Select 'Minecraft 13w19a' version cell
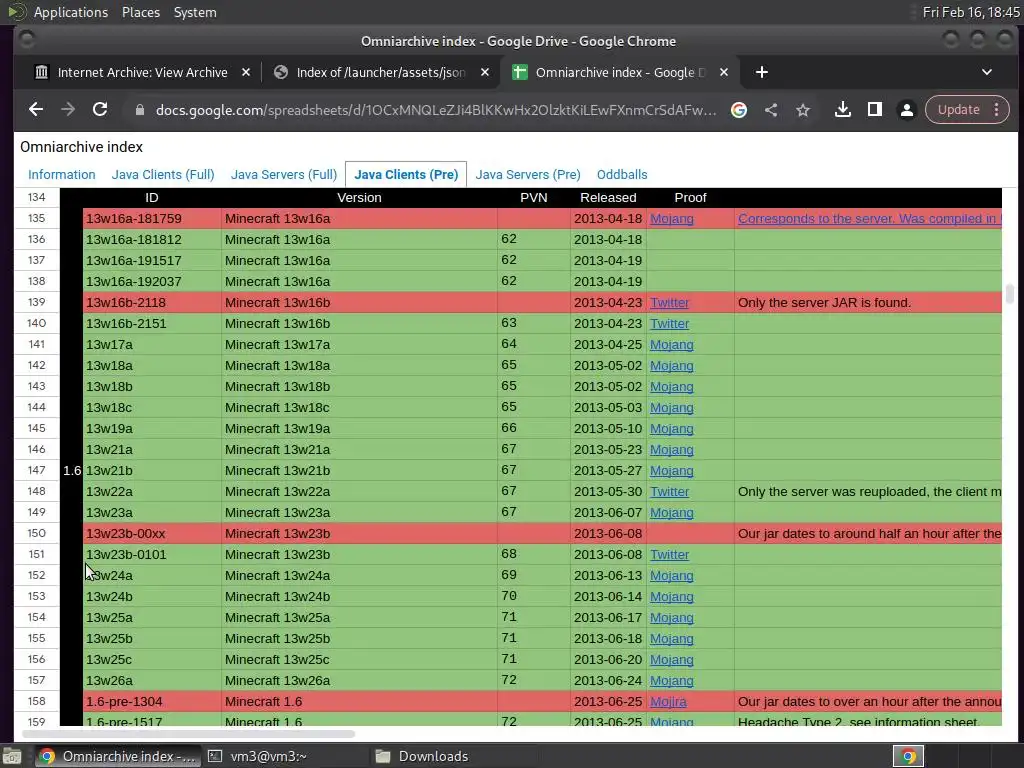 pos(359,428)
